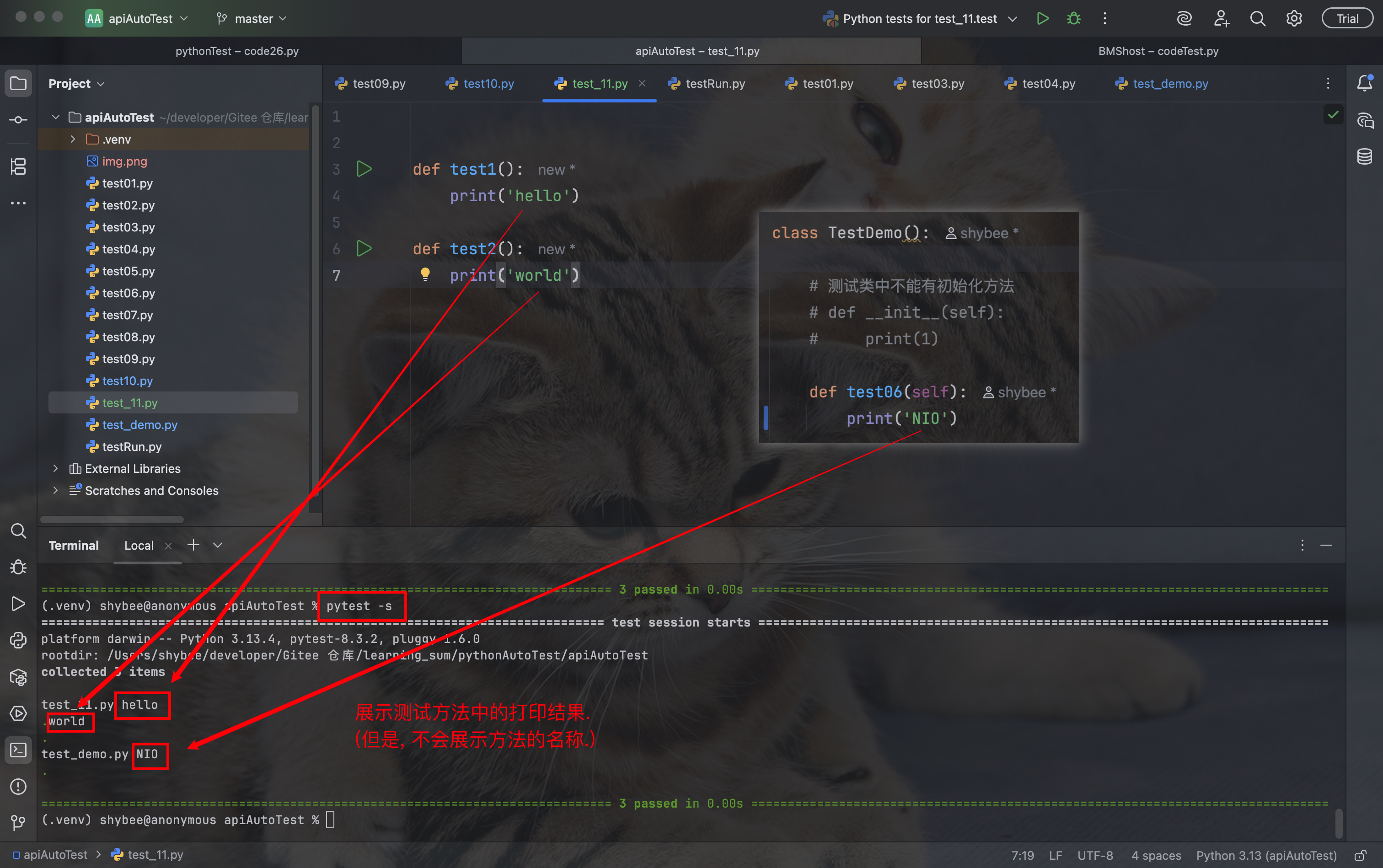
Task: Switch to the testRun.py editor tab
Action: 715,84
